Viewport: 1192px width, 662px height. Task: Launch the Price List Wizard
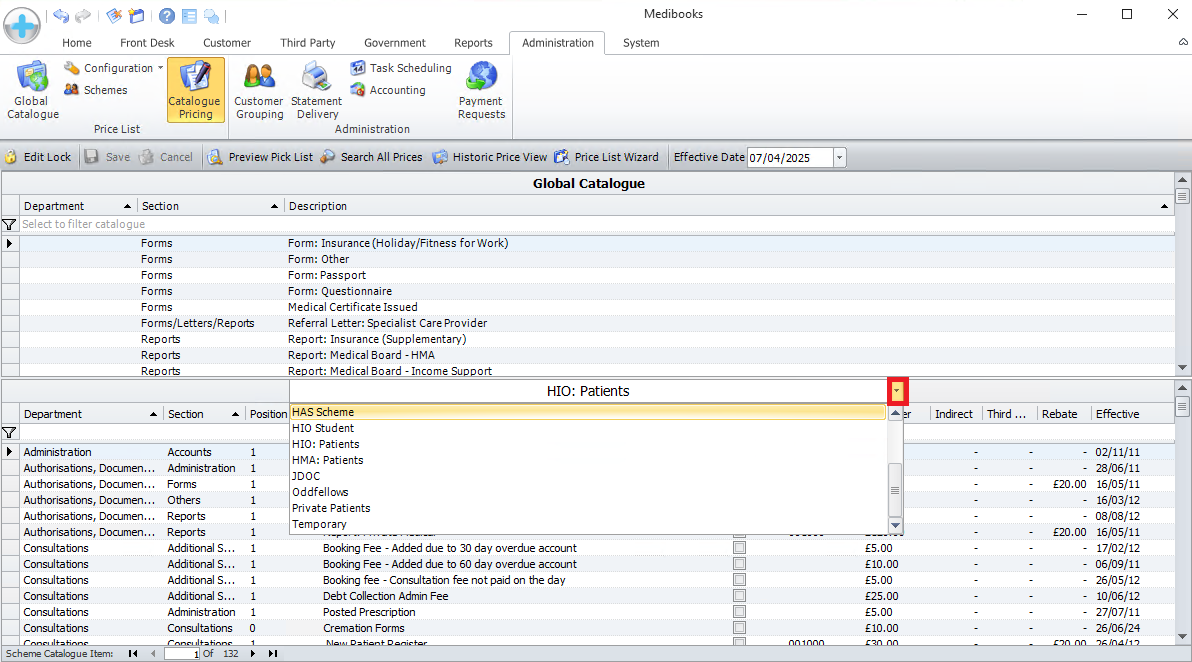coord(606,157)
